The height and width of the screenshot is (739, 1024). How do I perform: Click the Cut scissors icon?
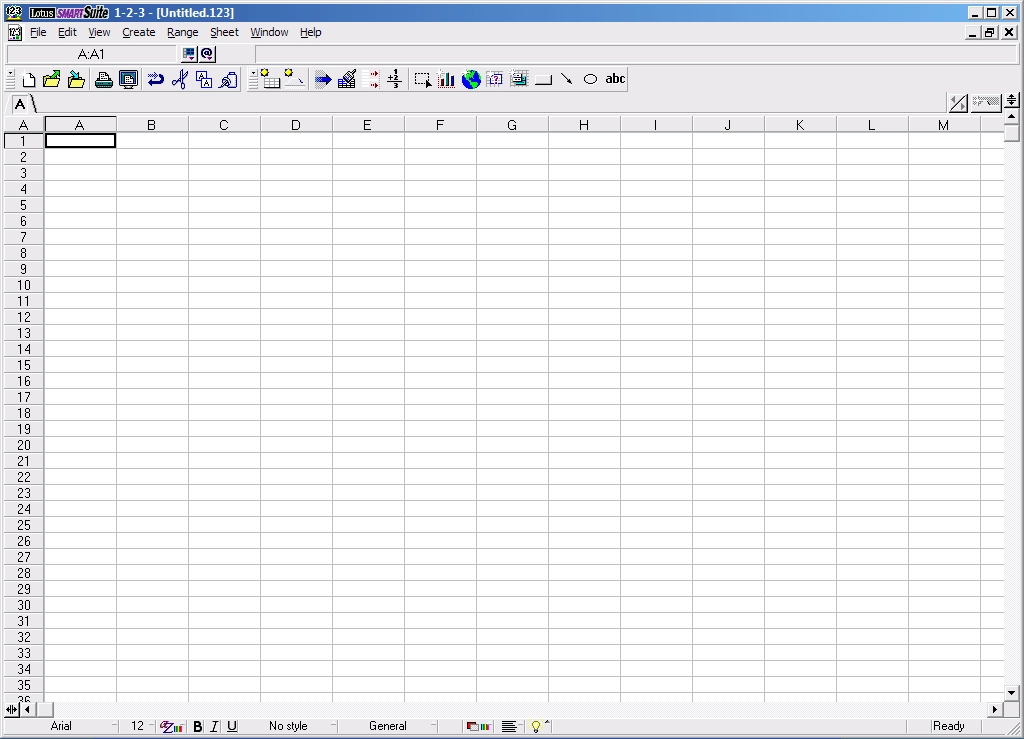tap(179, 80)
